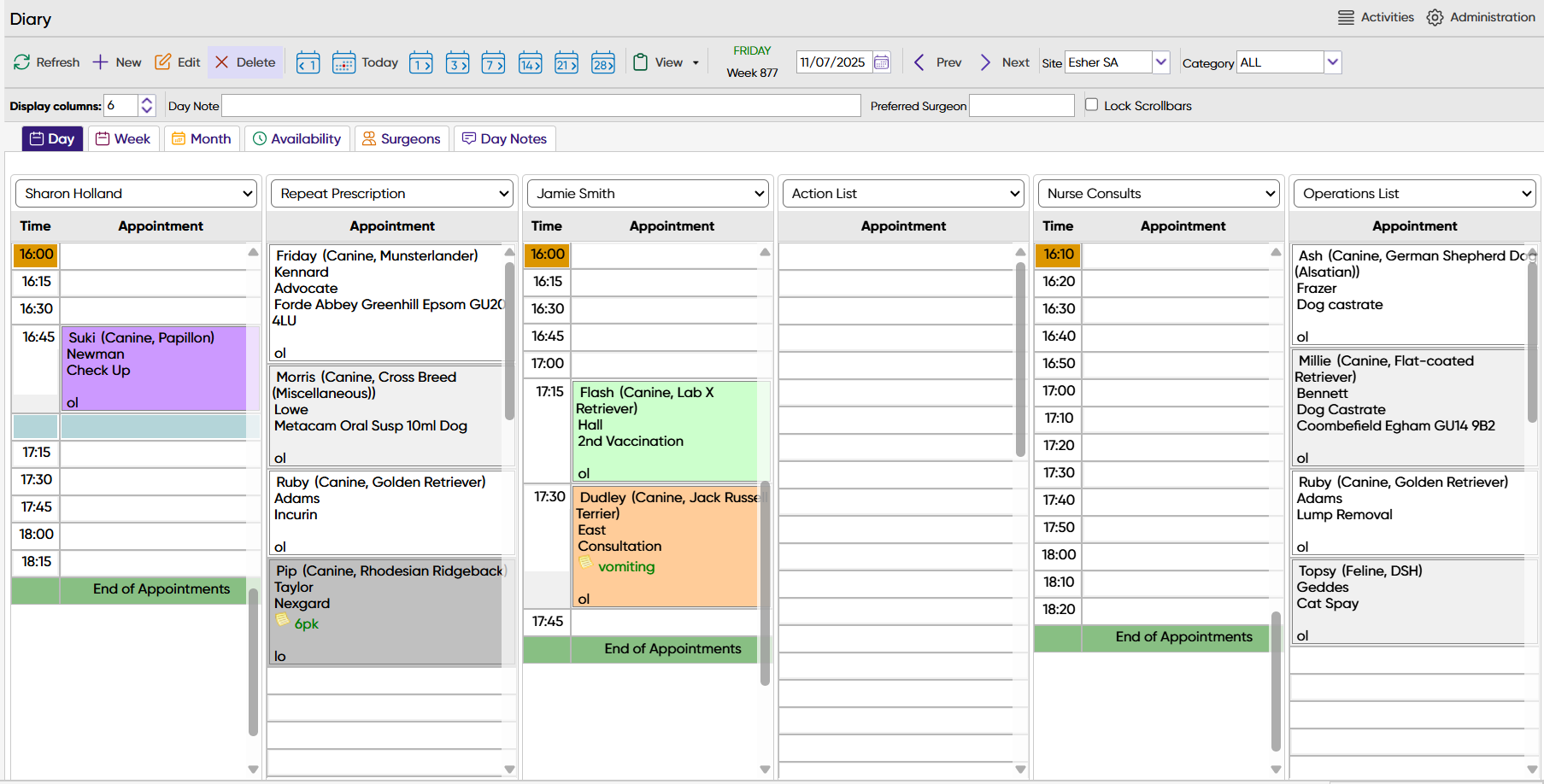Go to previous day with Prev
Viewport: 1544px width, 784px height.
tap(937, 62)
